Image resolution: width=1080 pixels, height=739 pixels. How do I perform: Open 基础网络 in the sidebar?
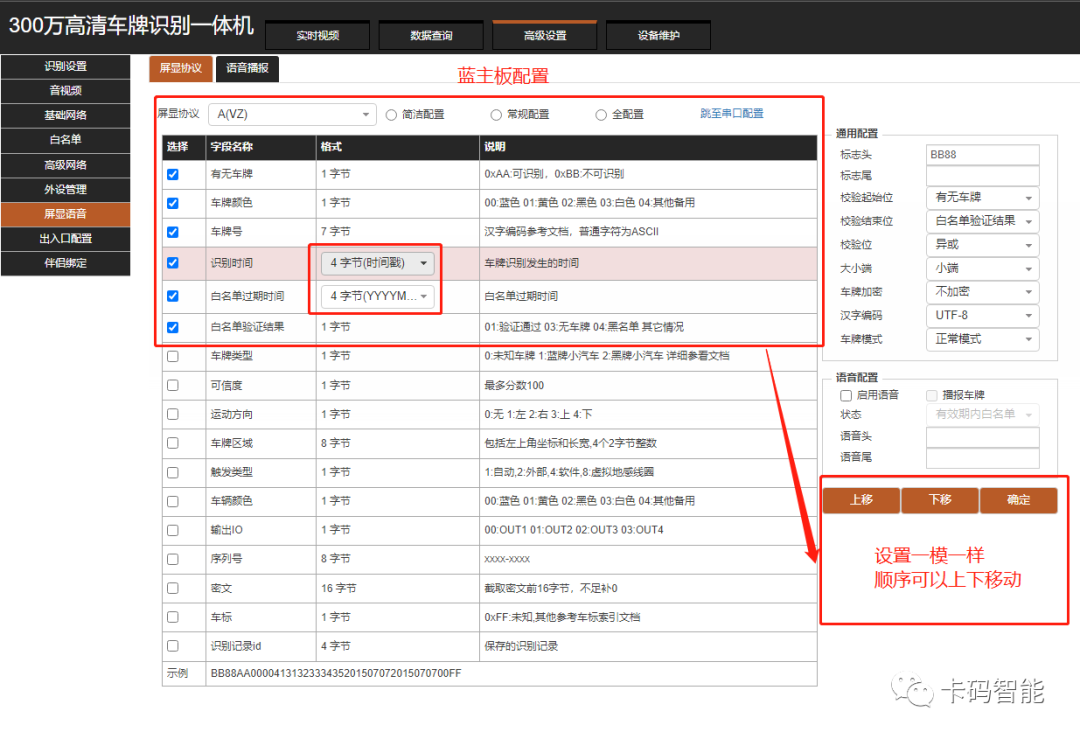point(65,116)
